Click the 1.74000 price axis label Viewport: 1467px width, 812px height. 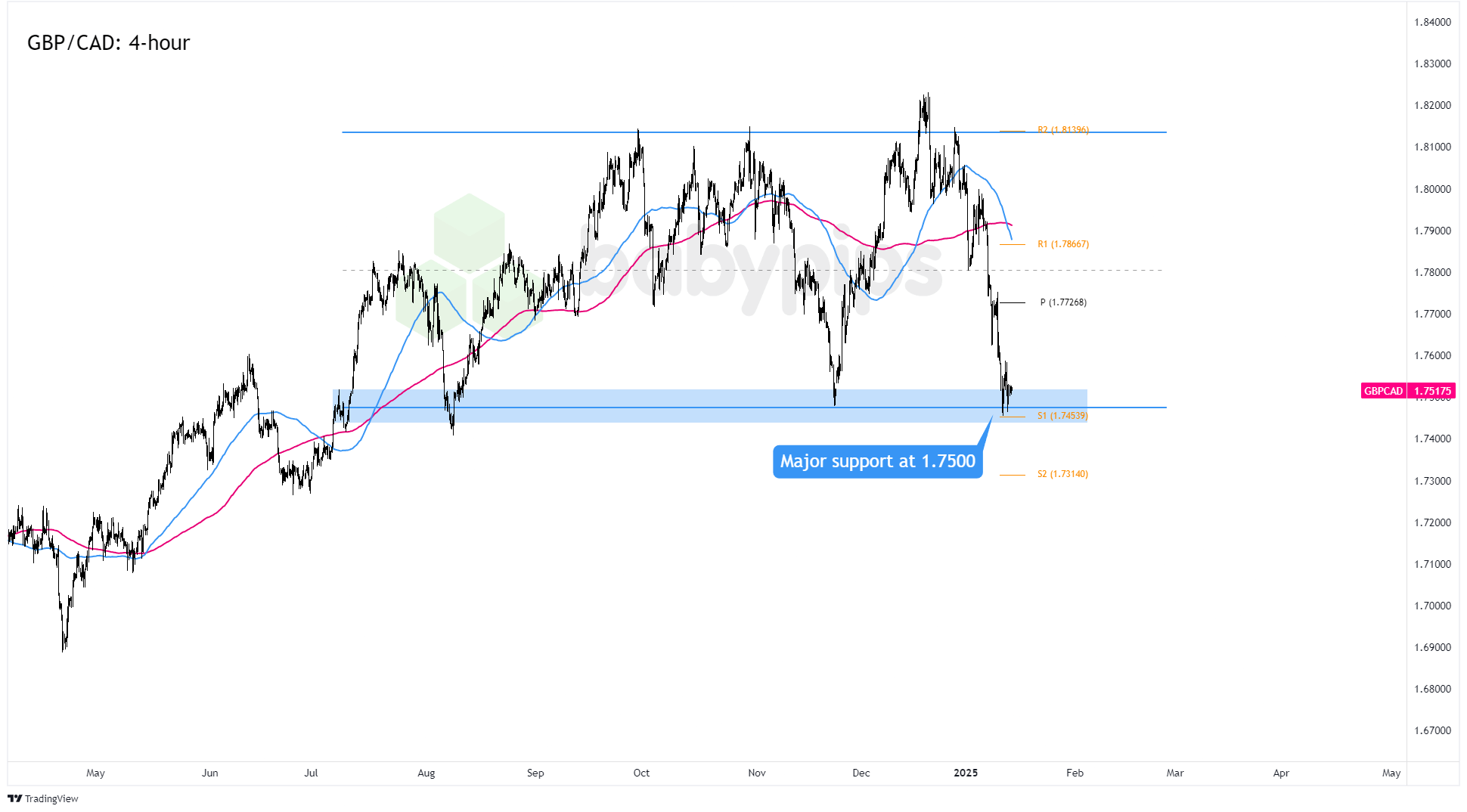(x=1433, y=439)
